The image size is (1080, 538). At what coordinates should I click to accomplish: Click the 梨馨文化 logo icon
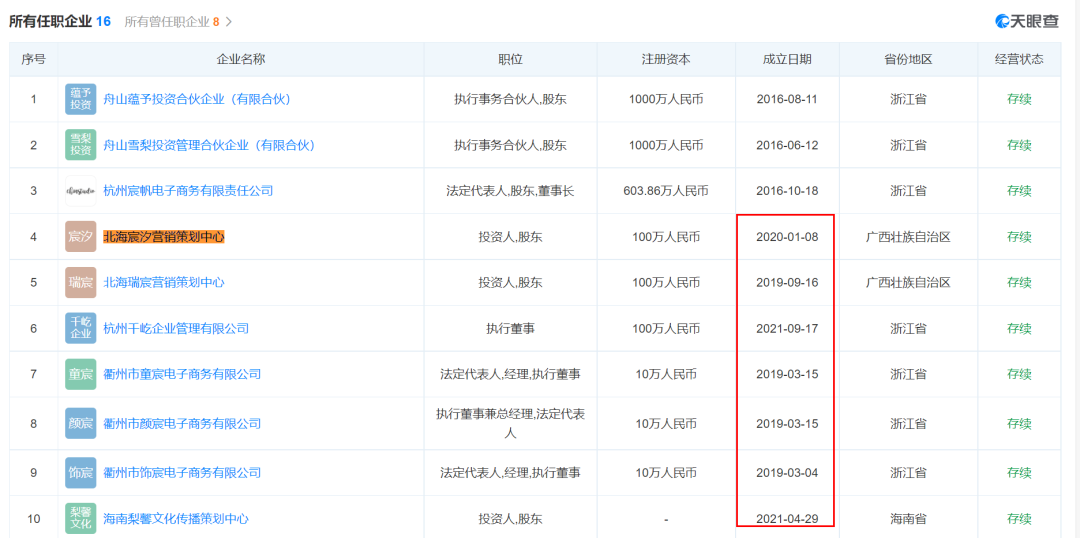coord(81,519)
